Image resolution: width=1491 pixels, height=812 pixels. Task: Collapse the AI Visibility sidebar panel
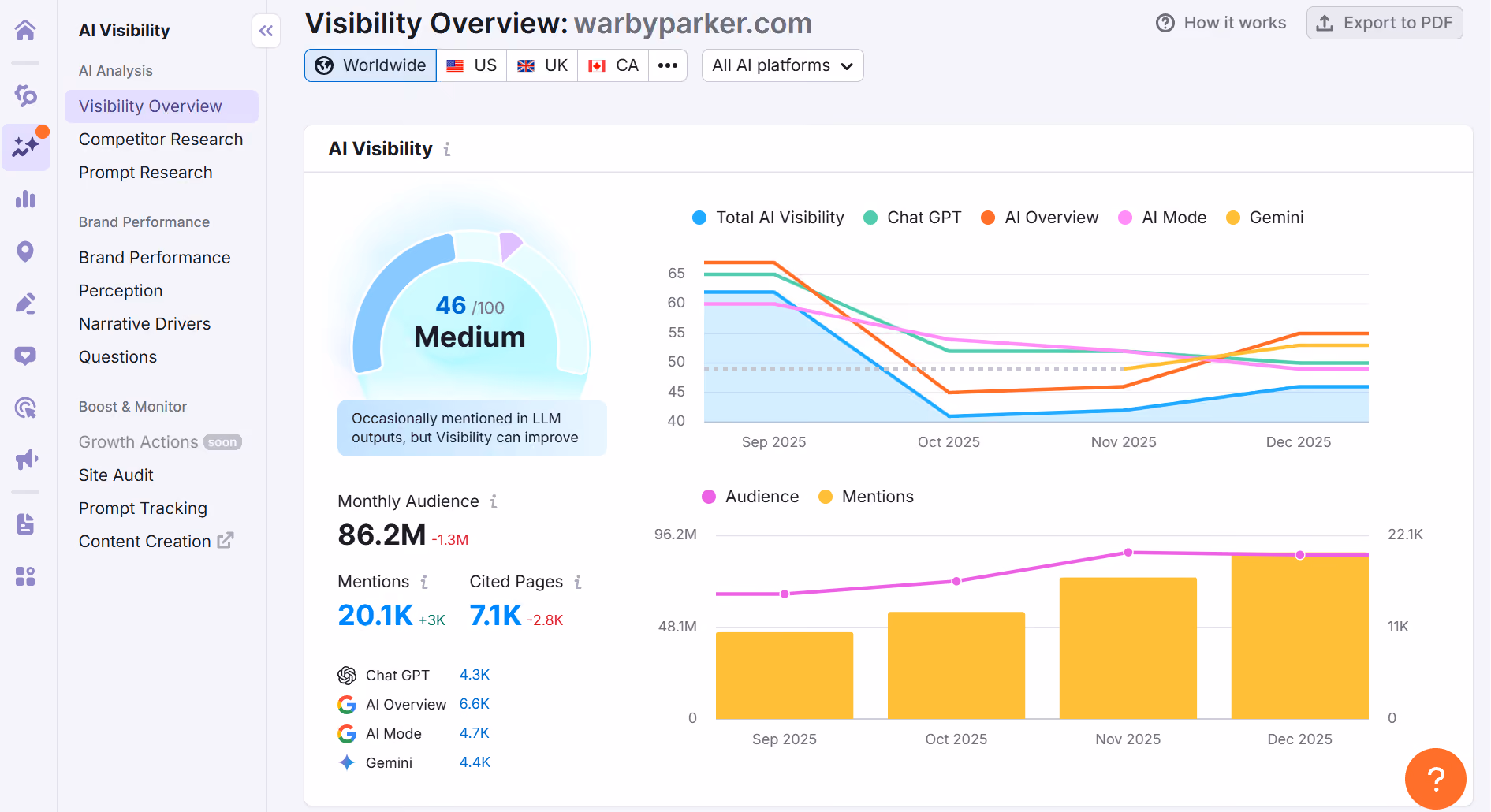[267, 31]
